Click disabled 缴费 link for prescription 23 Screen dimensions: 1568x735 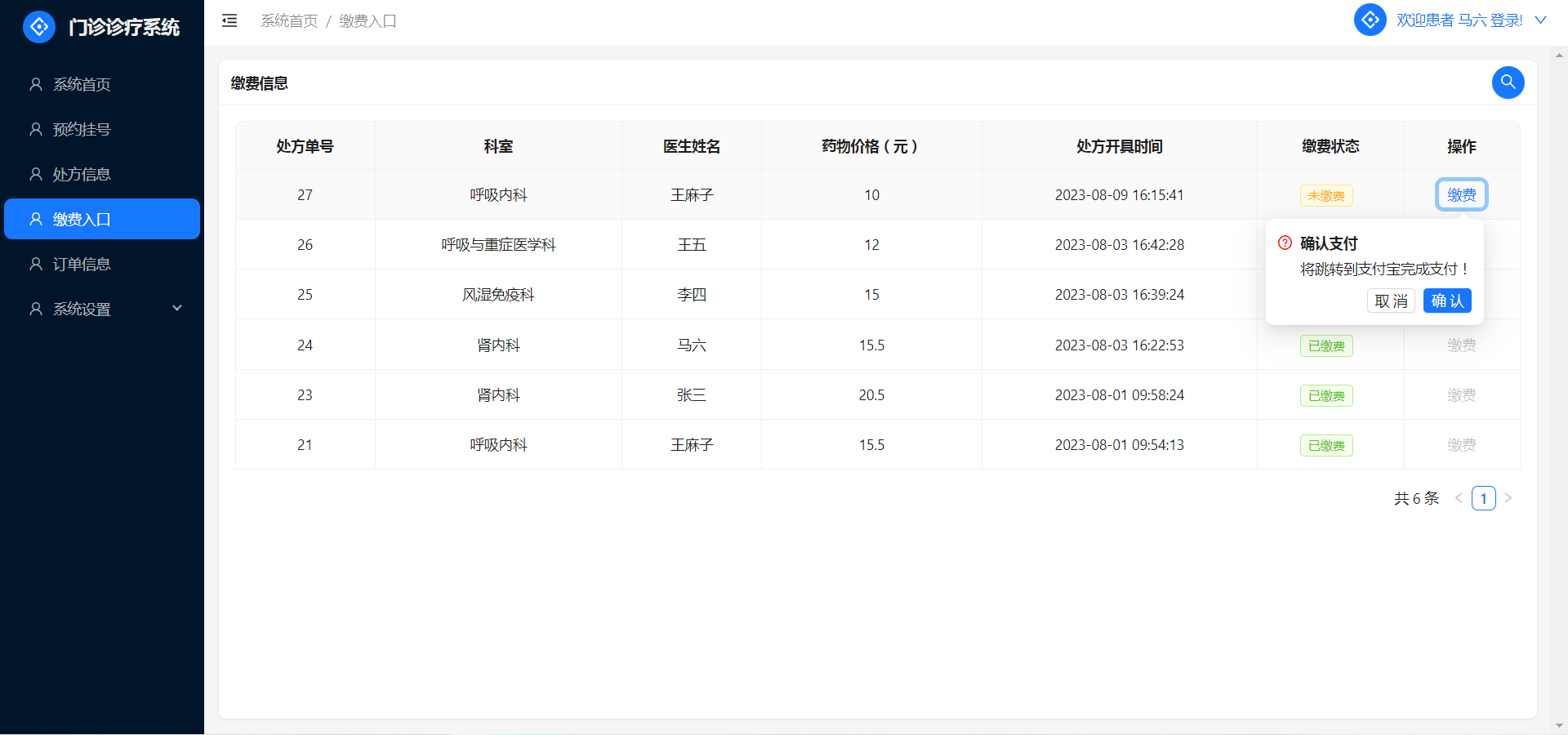point(1461,394)
